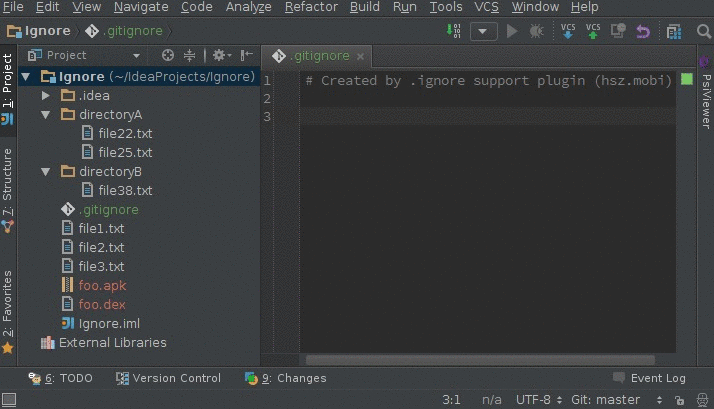Open the Tools menu
714x409 pixels.
tap(446, 7)
